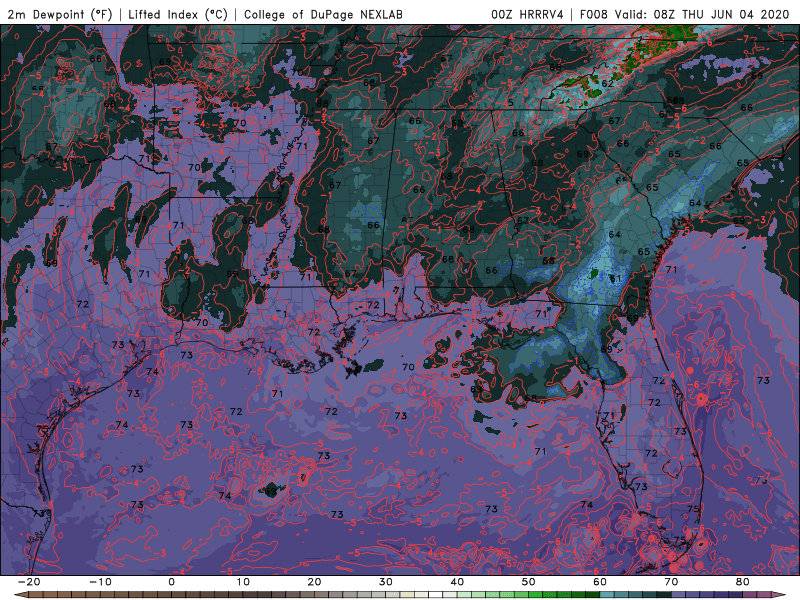
Task: Click the 0 label on the color scale
Action: 171,582
